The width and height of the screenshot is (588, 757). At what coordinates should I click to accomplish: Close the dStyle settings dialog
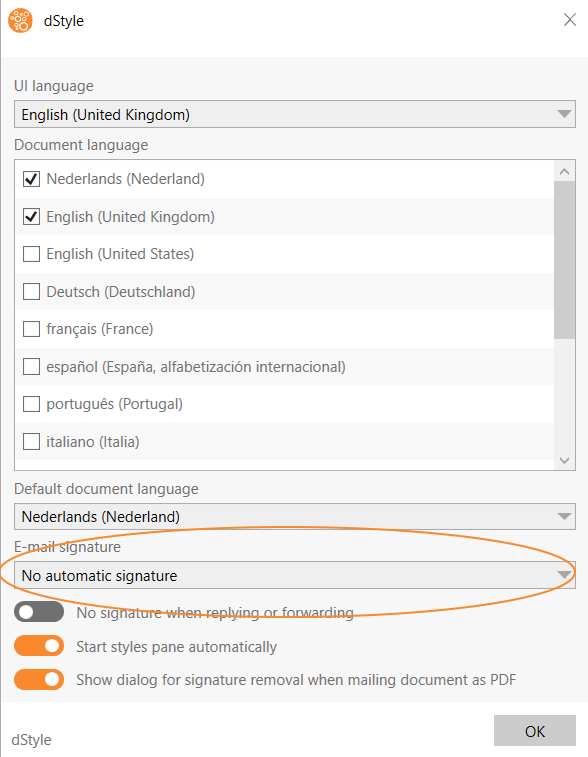pos(570,20)
